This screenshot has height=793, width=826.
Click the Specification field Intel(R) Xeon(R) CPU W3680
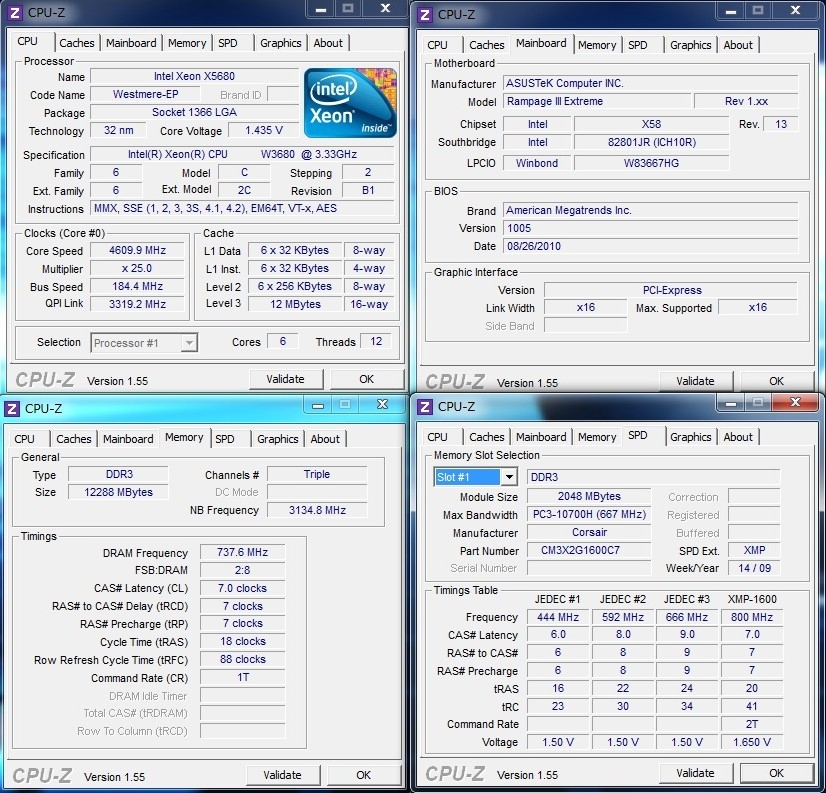242,154
